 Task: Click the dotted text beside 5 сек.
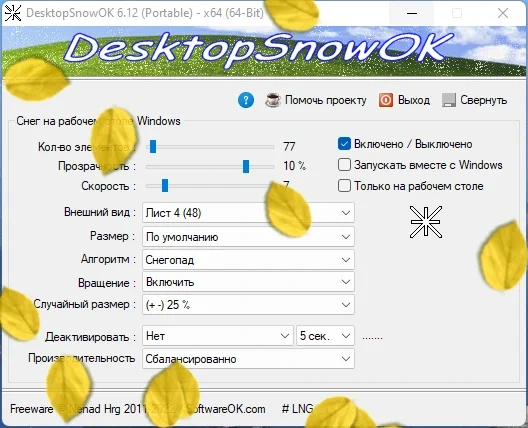tap(372, 337)
